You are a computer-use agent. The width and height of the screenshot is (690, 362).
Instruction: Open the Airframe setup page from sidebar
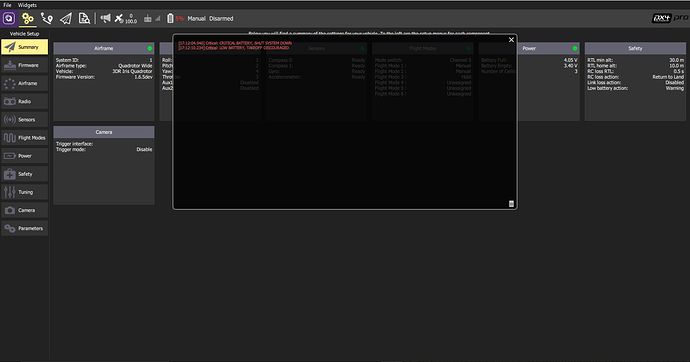point(25,83)
